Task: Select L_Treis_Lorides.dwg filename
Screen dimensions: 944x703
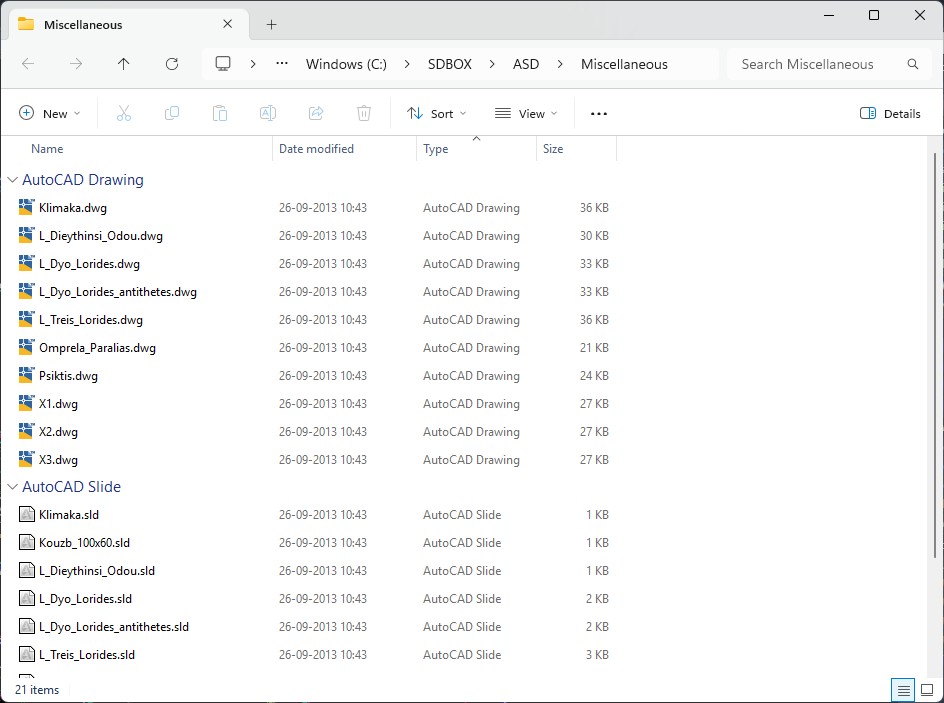Action: click(x=90, y=320)
